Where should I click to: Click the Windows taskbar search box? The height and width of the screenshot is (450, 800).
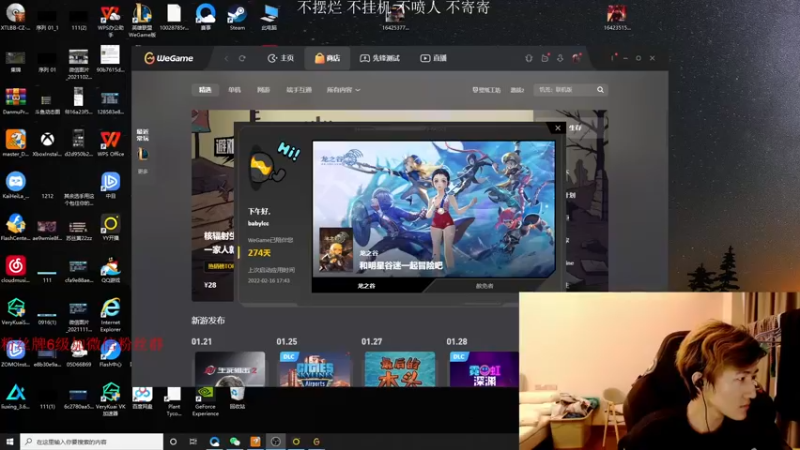tap(92, 441)
